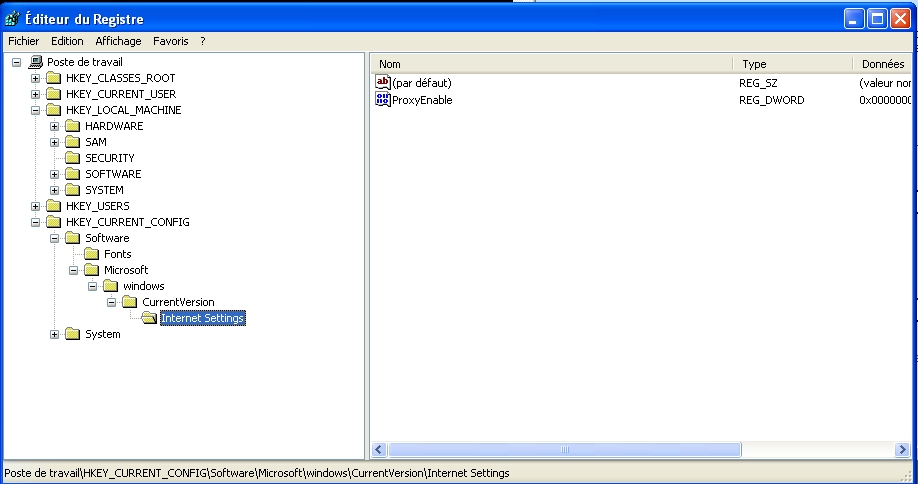Expand the HARDWARE key
918x484 pixels.
pos(54,126)
